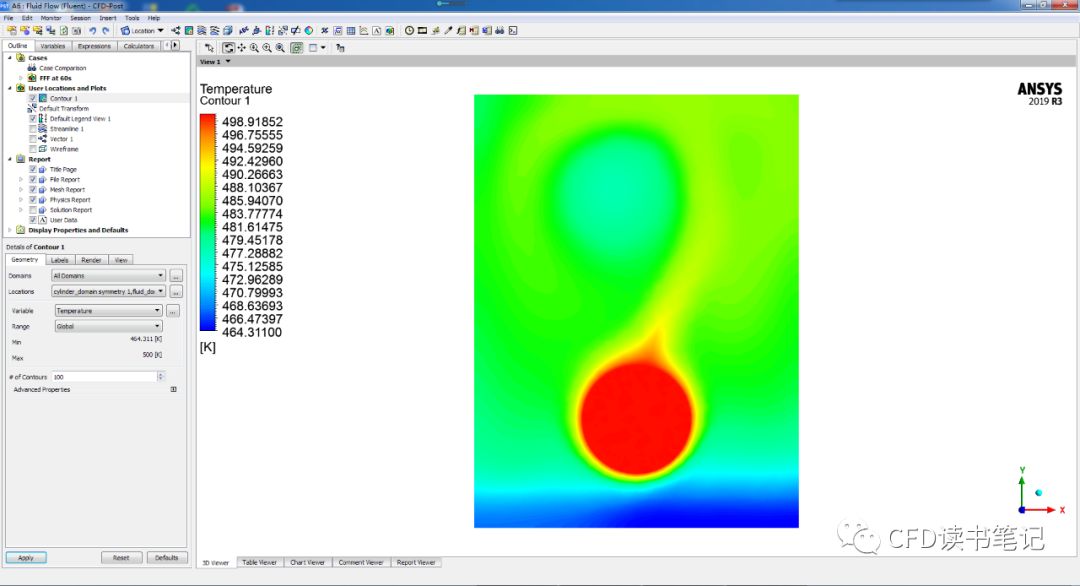Open the Locations dropdown
The width and height of the screenshot is (1080, 586).
(x=108, y=291)
